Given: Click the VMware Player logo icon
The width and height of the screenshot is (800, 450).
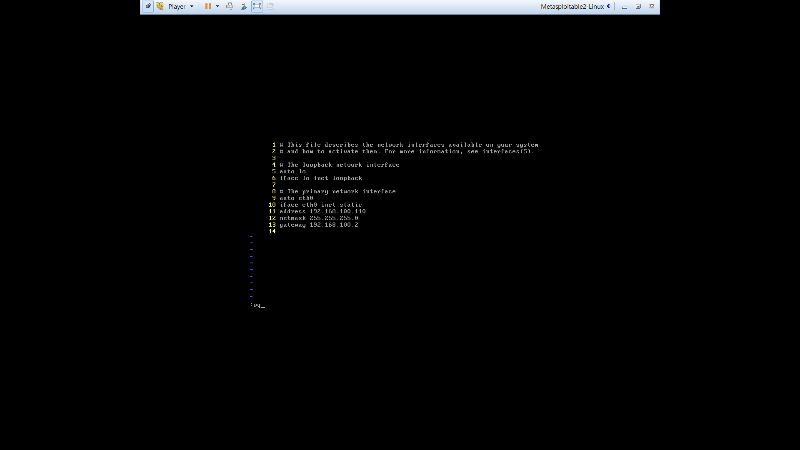Looking at the screenshot, I should [x=160, y=6].
